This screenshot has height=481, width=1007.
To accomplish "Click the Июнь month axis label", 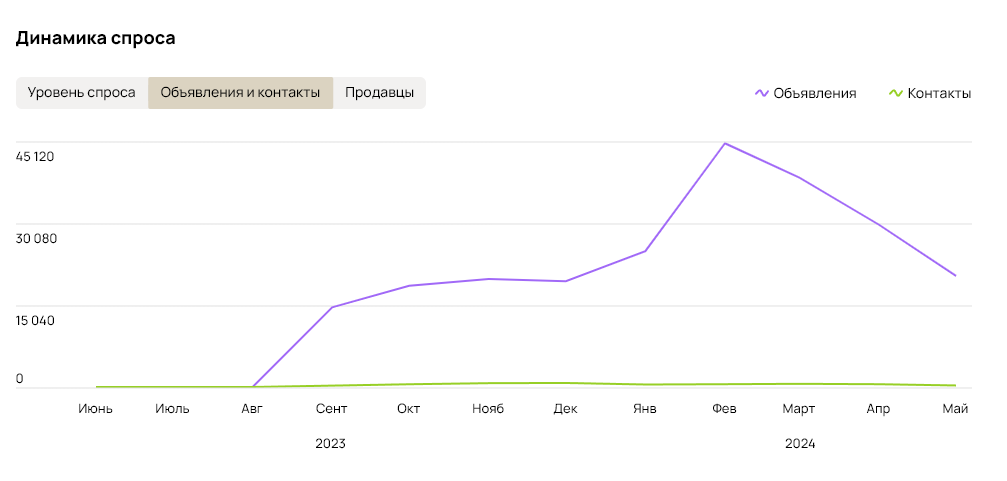I will [96, 409].
